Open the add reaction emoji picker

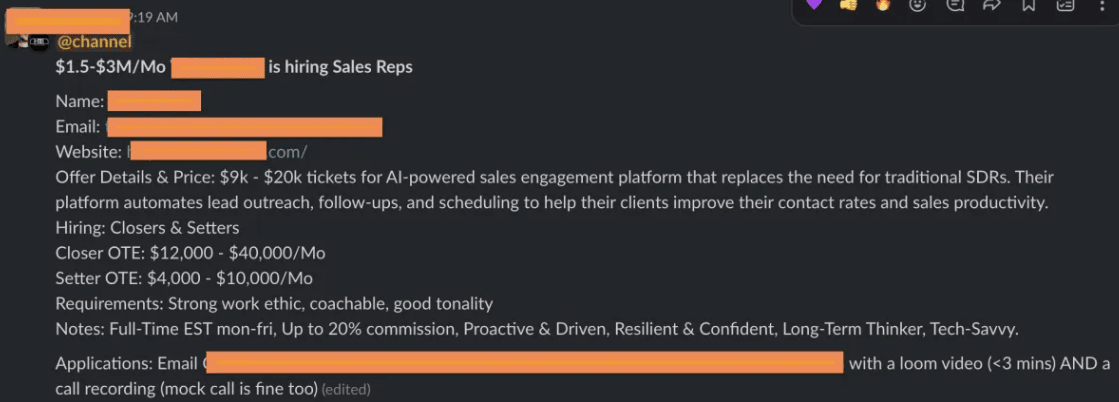tap(918, 5)
